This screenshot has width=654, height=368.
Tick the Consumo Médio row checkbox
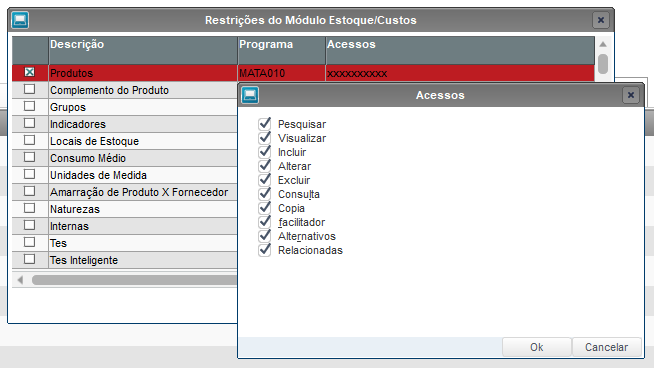click(29, 157)
